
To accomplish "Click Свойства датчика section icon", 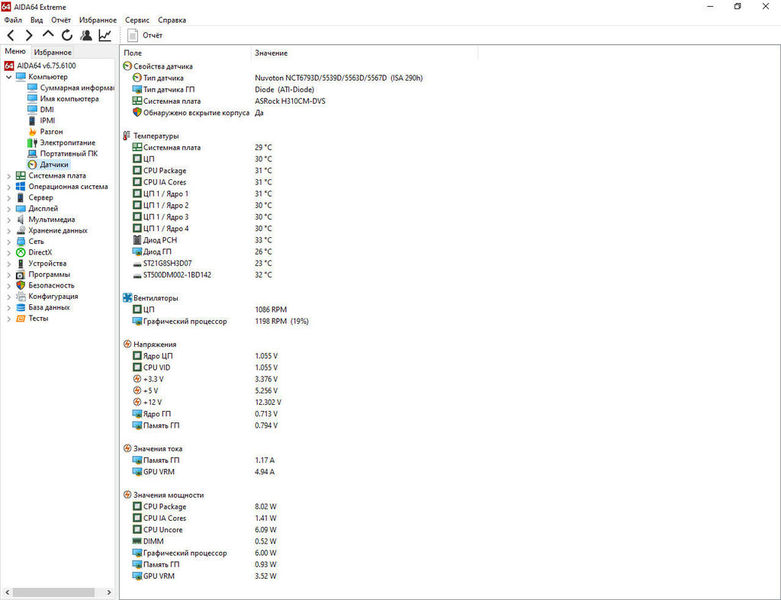I will point(128,66).
